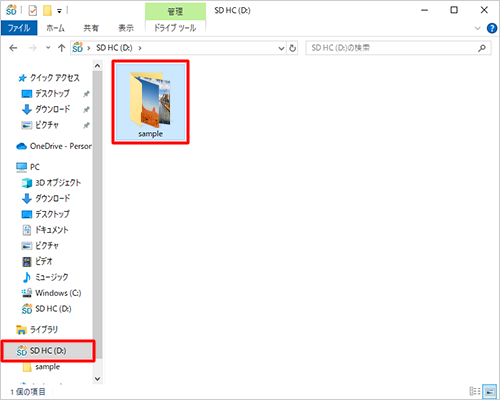Open Desktop (デスクトップ) under PC
Image resolution: width=500 pixels, height=400 pixels.
[52, 214]
